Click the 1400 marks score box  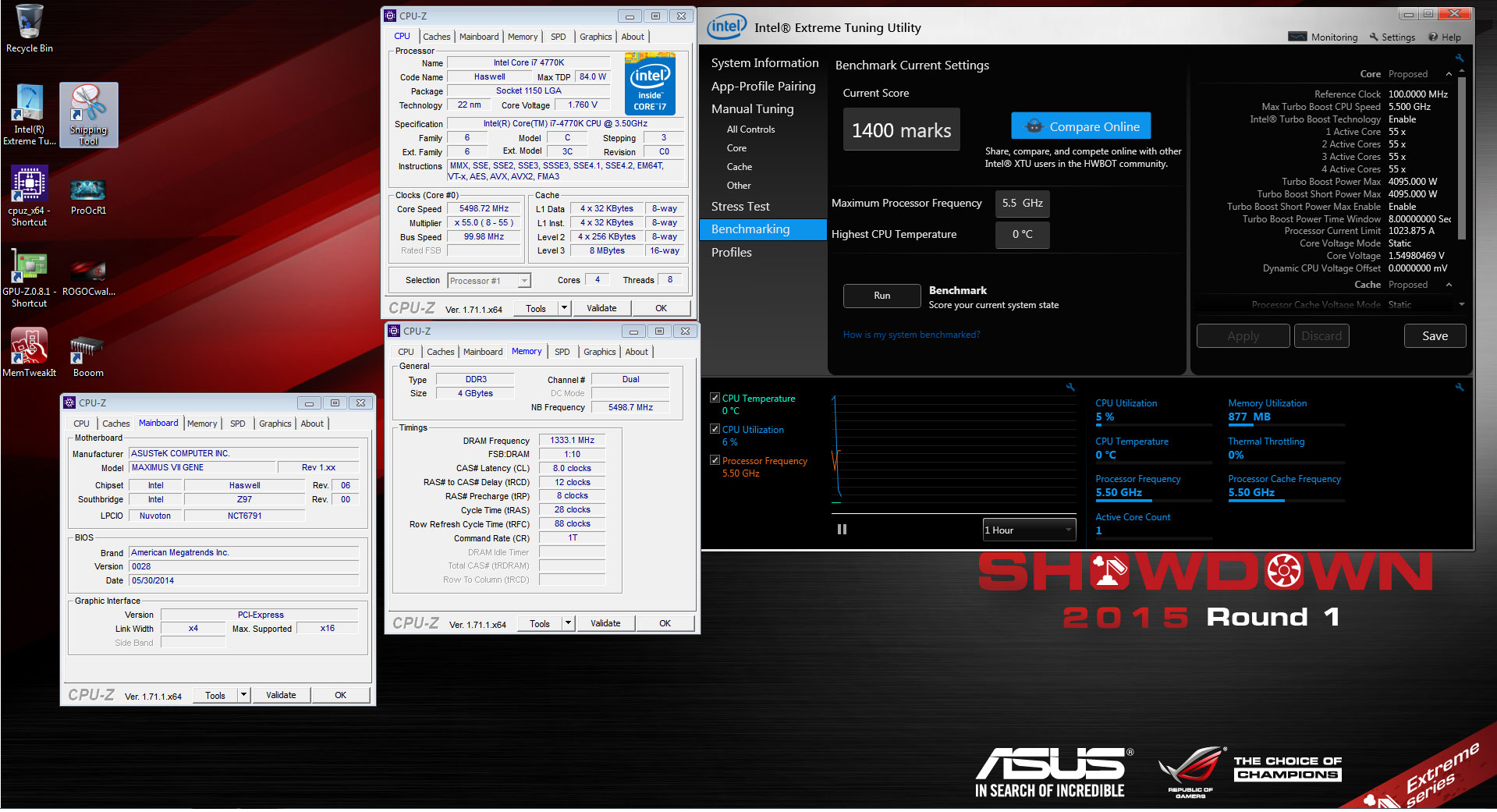pos(901,129)
